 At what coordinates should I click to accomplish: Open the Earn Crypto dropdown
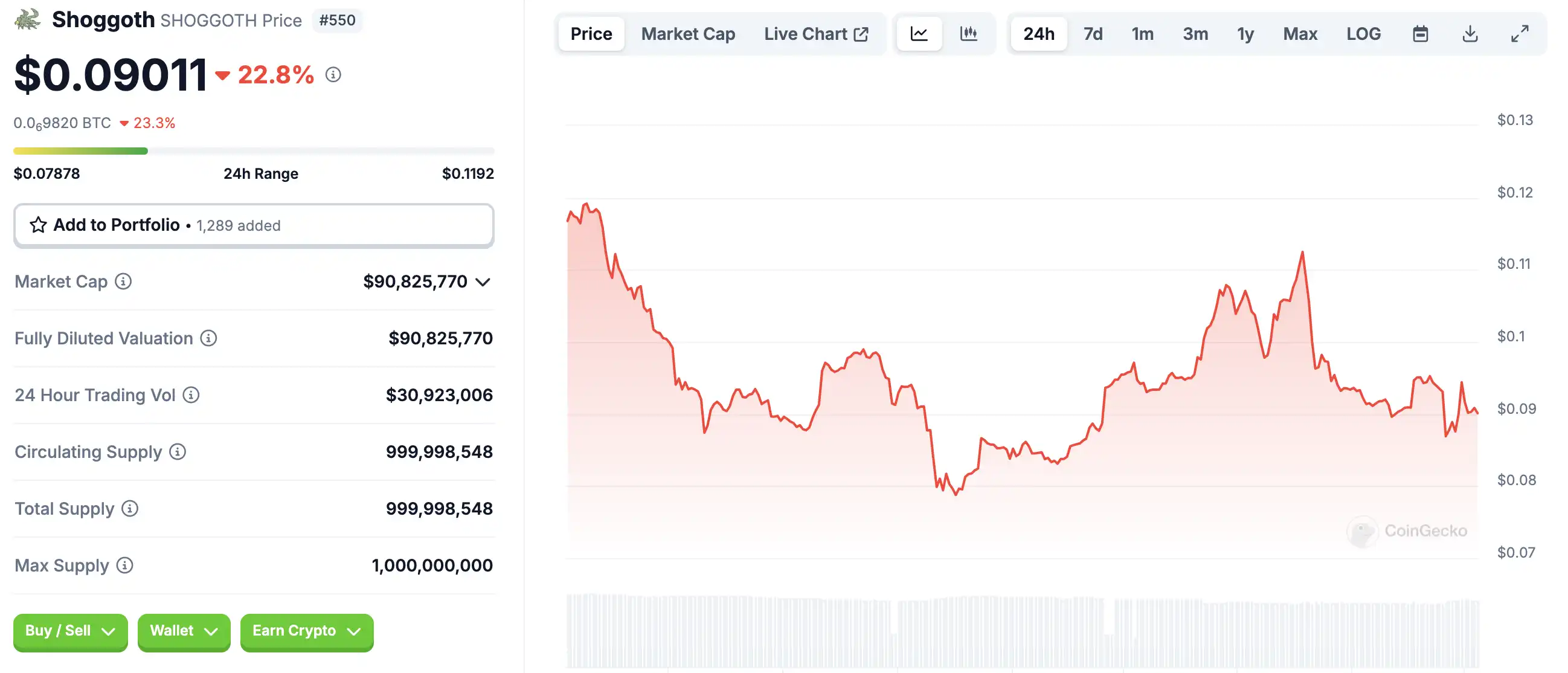pyautogui.click(x=306, y=631)
